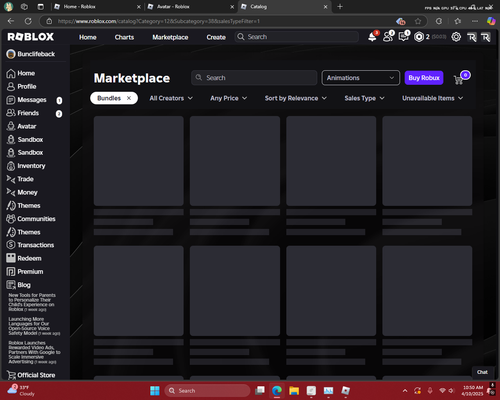Open the settings gear icon

[x=456, y=37]
